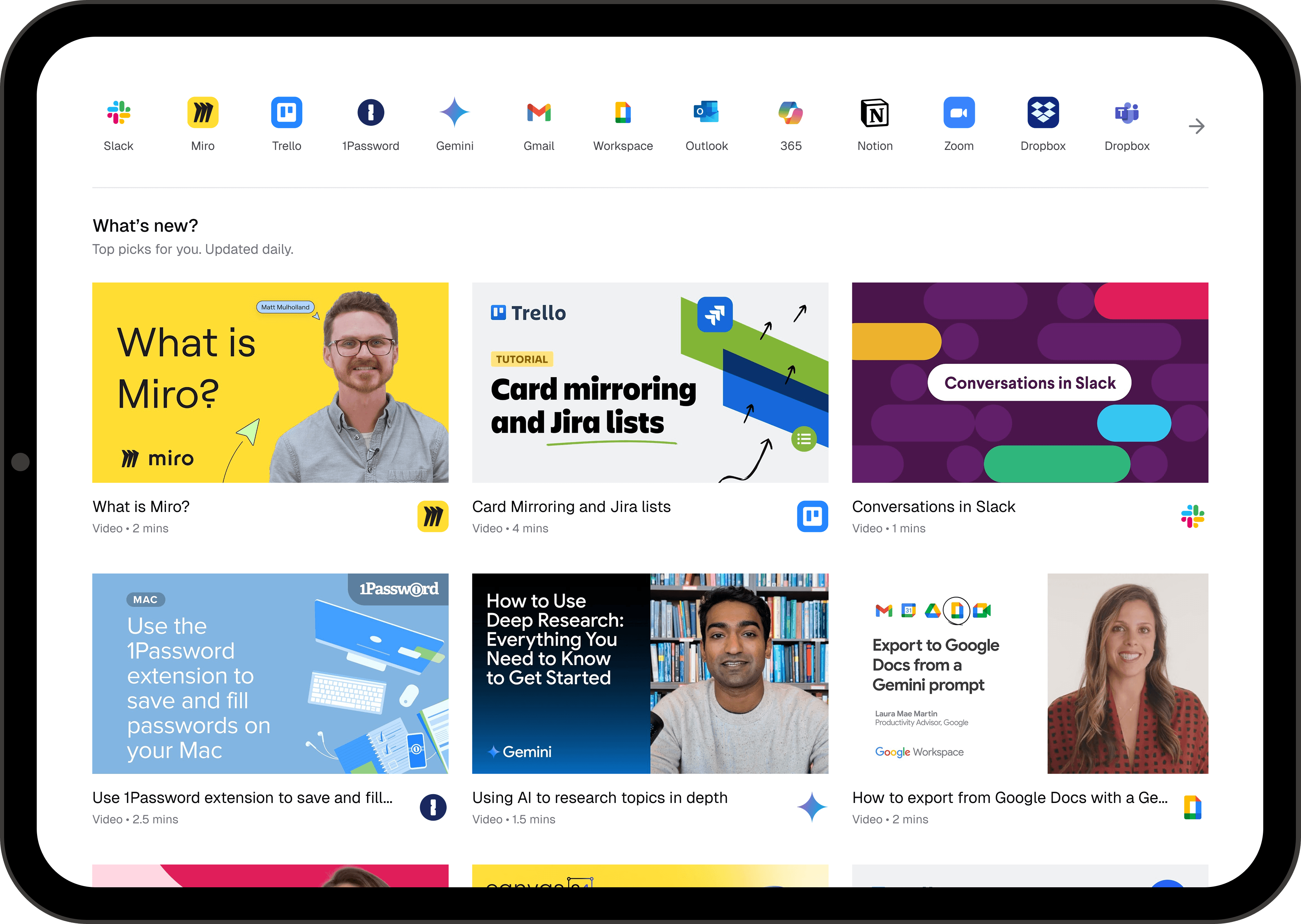The image size is (1301, 924).
Task: Click the 'Zoom' label under the top-row icon
Action: point(959,146)
